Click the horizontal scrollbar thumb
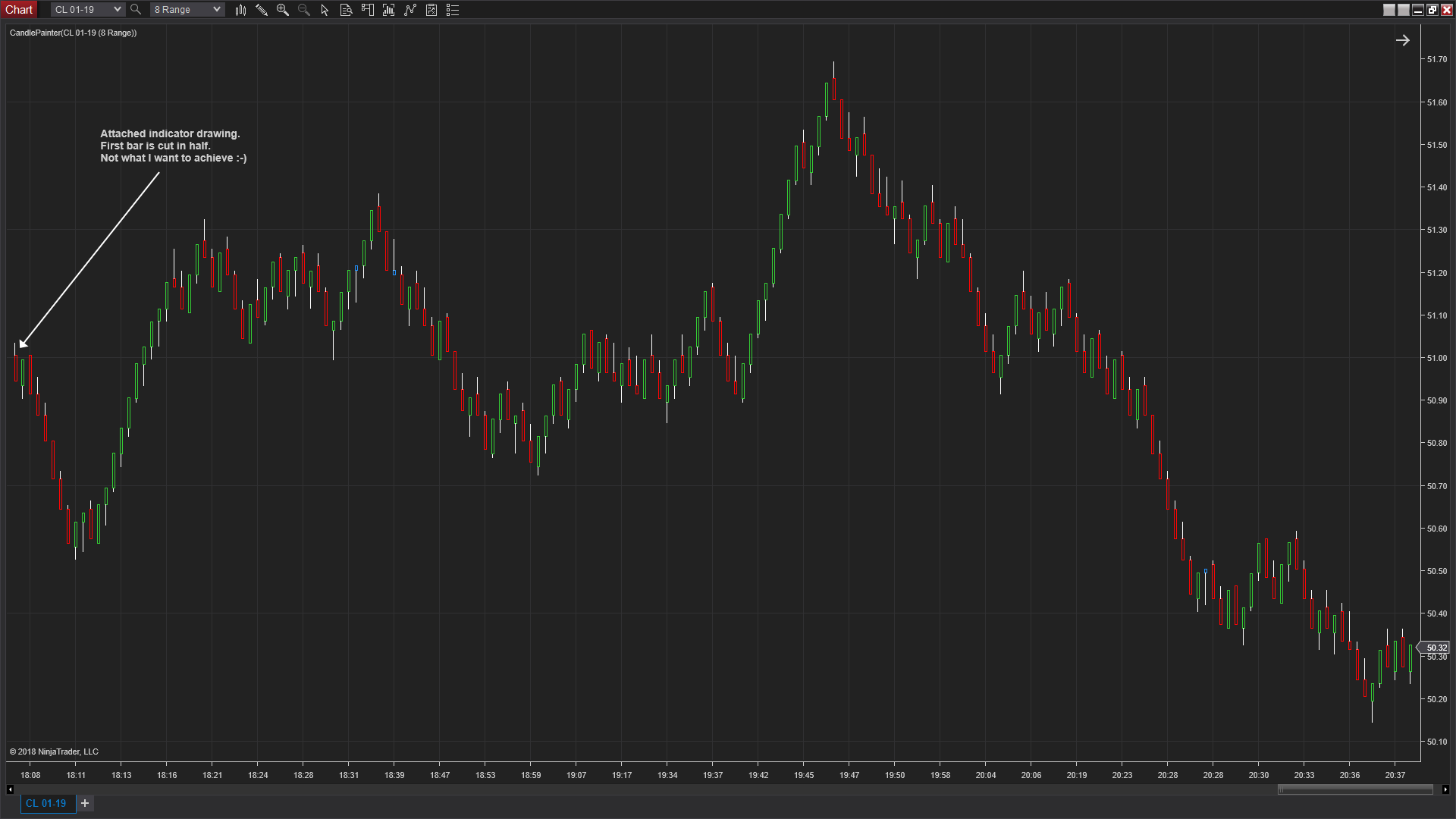The height and width of the screenshot is (819, 1456). (x=1354, y=789)
